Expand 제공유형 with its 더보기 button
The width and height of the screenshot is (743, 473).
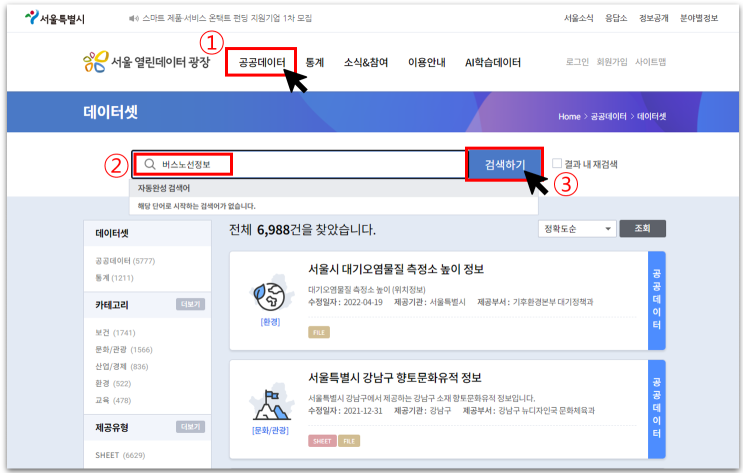pos(190,427)
